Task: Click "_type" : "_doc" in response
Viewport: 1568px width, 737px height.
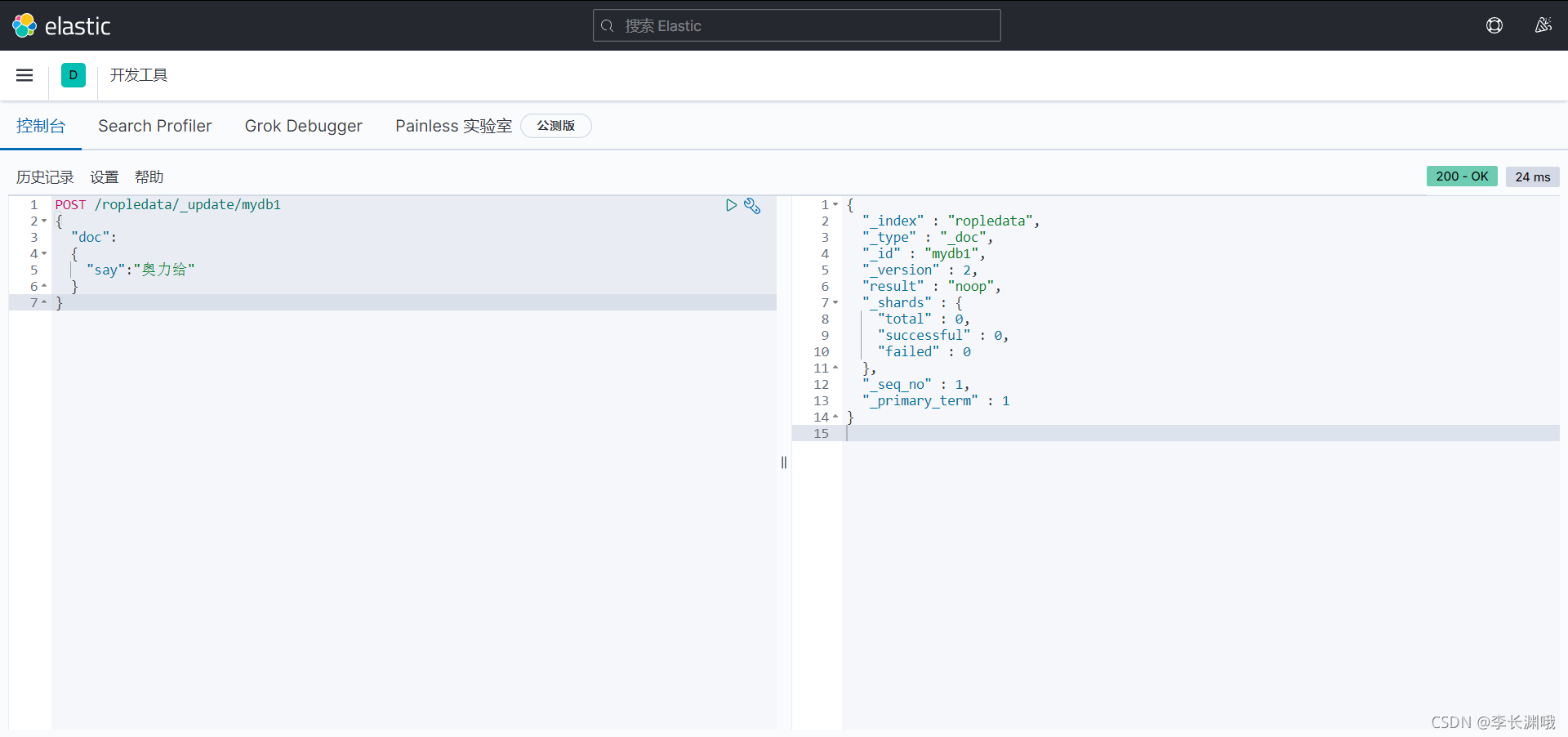Action: pyautogui.click(x=928, y=237)
